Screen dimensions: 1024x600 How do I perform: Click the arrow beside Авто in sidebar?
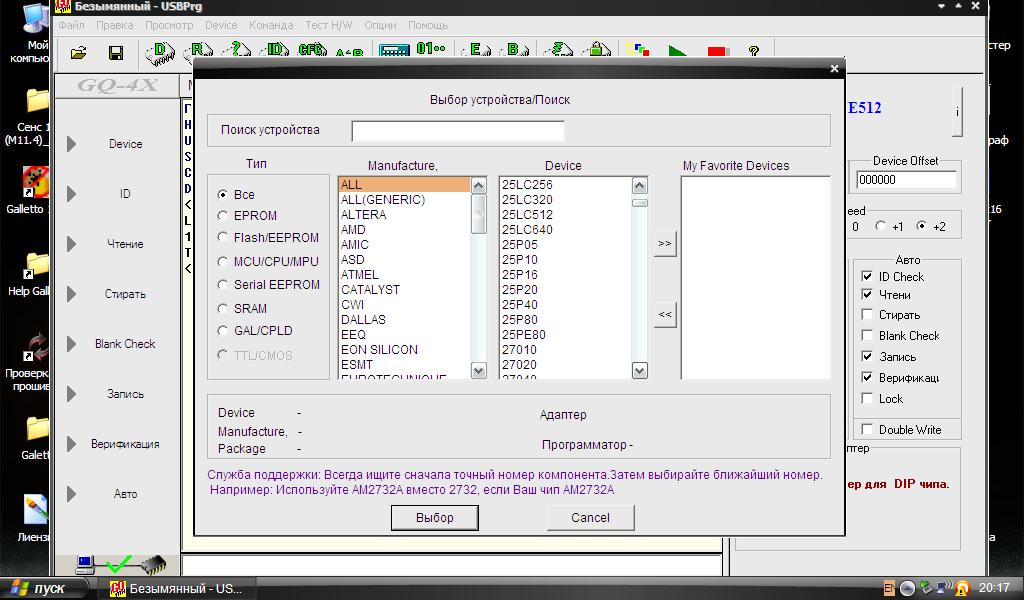pyautogui.click(x=71, y=494)
